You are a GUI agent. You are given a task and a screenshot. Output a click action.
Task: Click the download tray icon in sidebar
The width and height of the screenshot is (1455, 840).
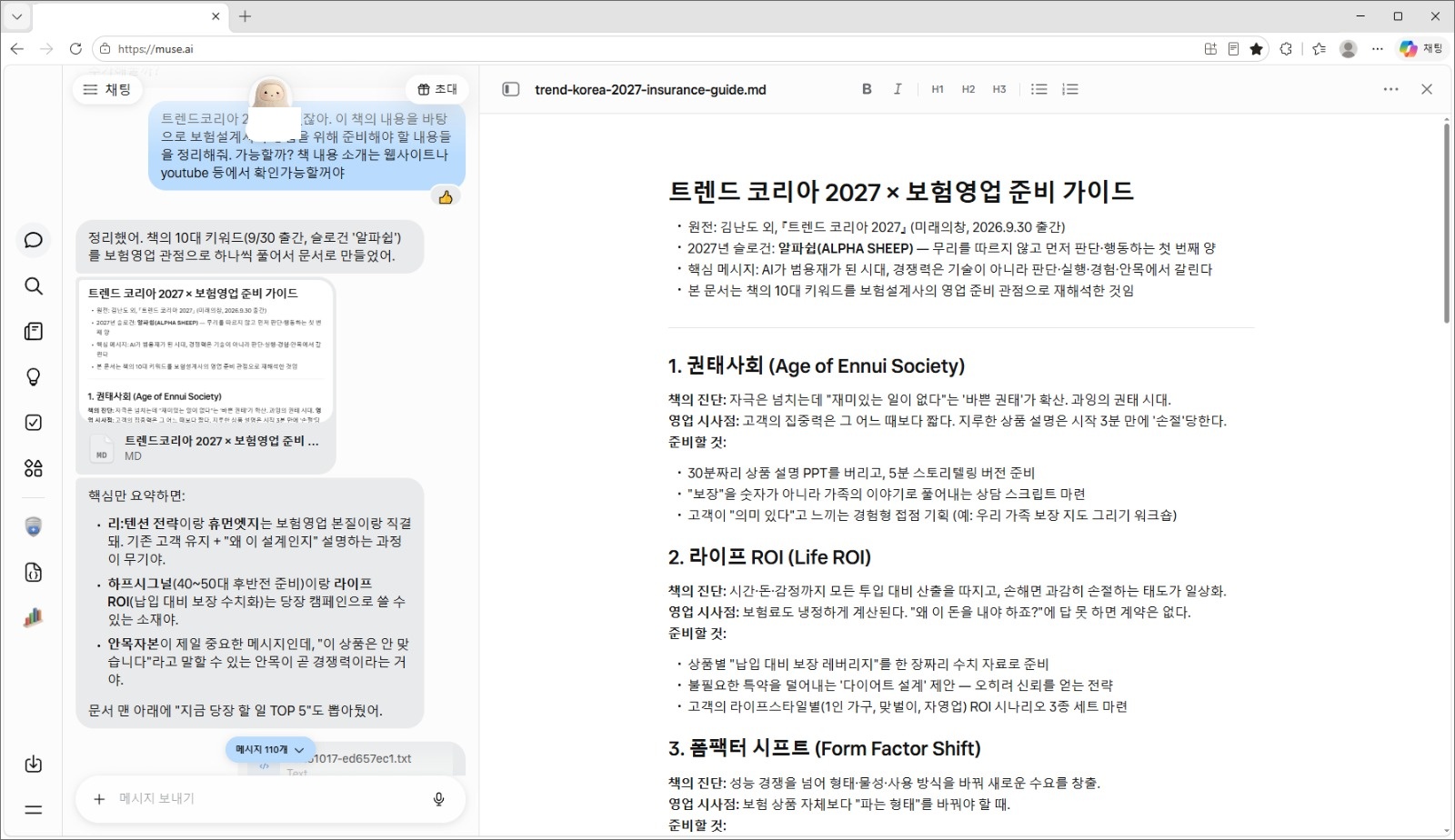point(34,764)
